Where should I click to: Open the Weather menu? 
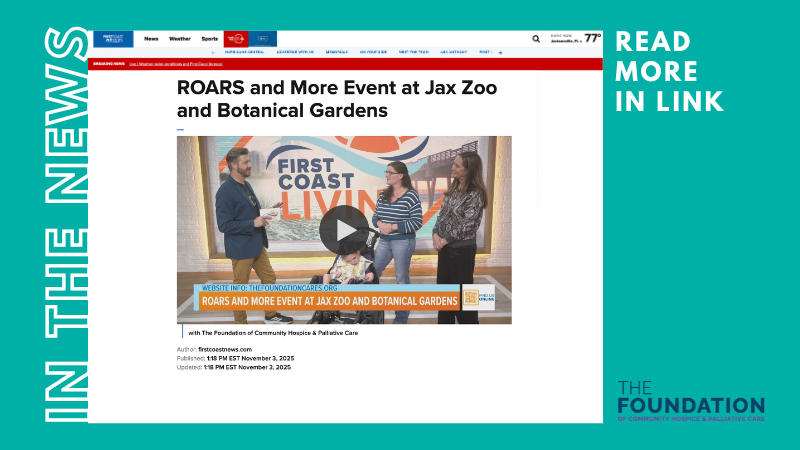click(180, 39)
